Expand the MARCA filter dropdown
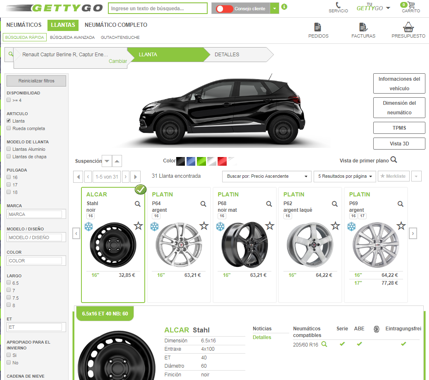This screenshot has height=380, width=429. pos(36,214)
